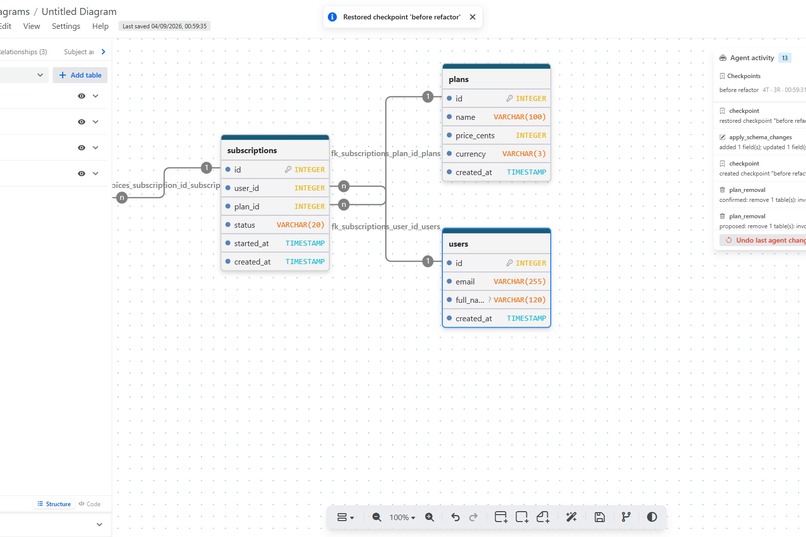Select the subscriptions table header
The image size is (806, 537).
tap(275, 150)
